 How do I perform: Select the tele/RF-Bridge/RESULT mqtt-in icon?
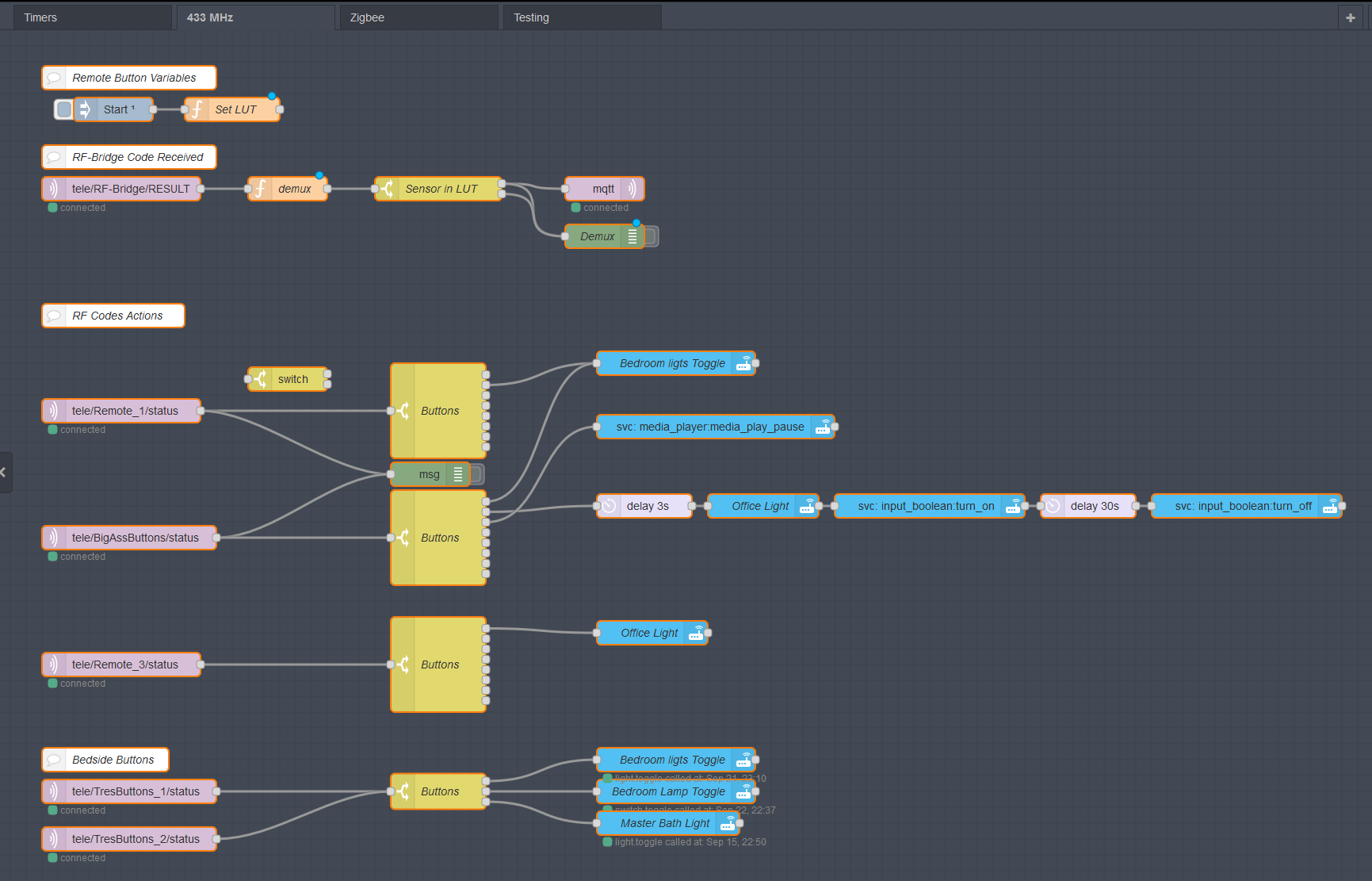(54, 189)
